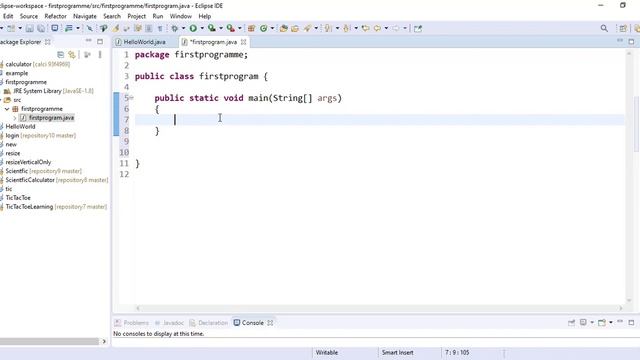This screenshot has height=360, width=640.
Task: Maximize the editor area
Action: (631, 41)
